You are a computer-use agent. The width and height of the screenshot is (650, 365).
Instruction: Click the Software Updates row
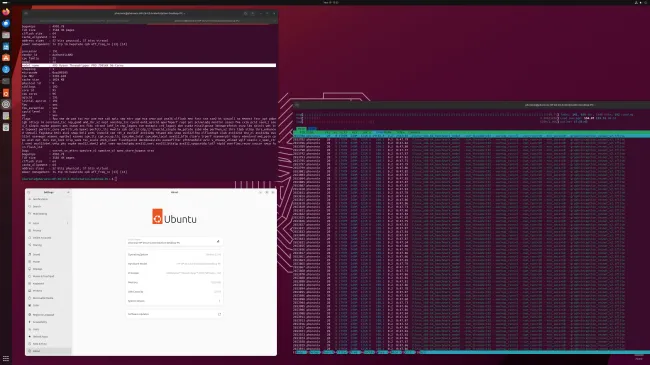174,314
